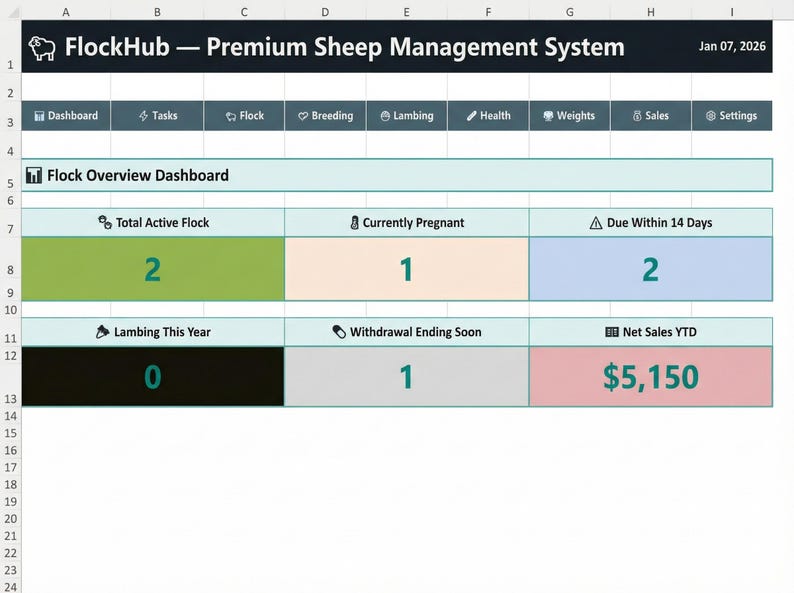This screenshot has height=593, width=794.
Task: Click the Weights scale icon
Action: point(548,116)
